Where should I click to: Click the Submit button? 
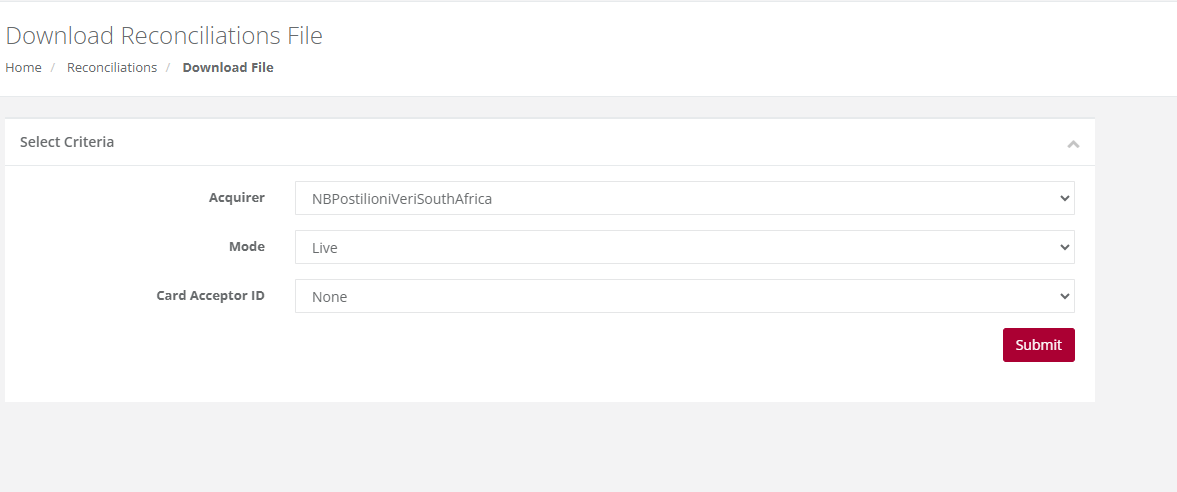tap(1038, 345)
